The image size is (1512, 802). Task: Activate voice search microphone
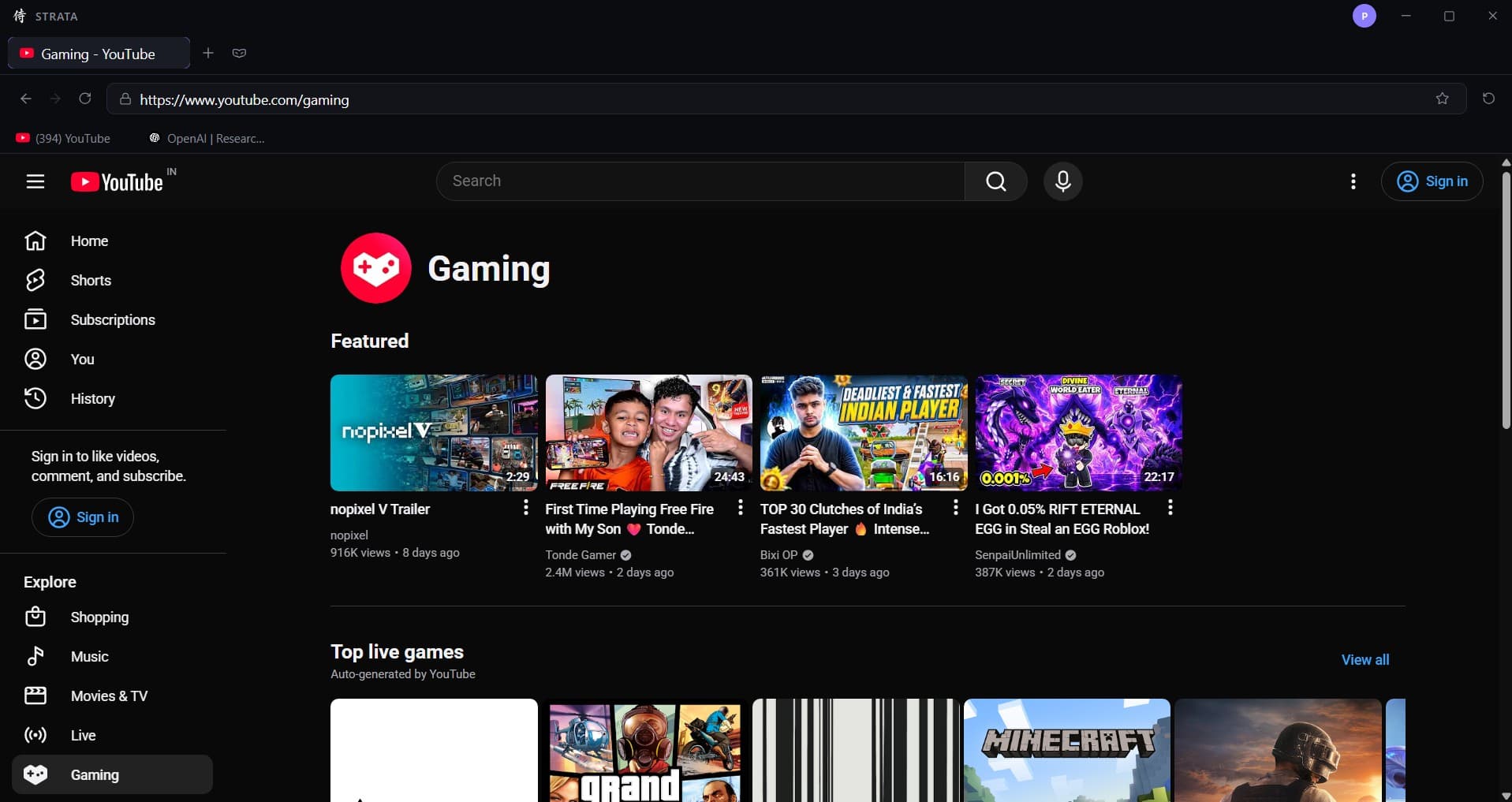click(1062, 181)
